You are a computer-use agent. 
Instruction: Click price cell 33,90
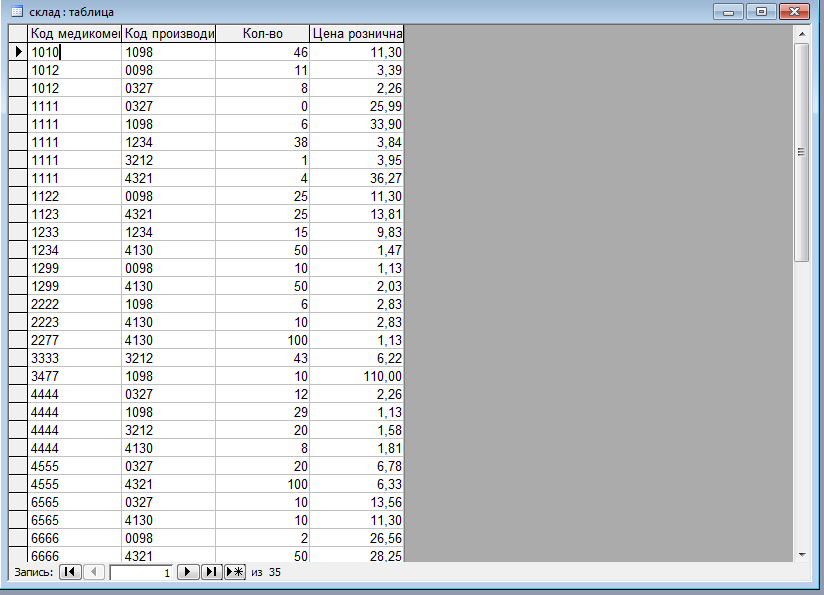pyautogui.click(x=357, y=125)
